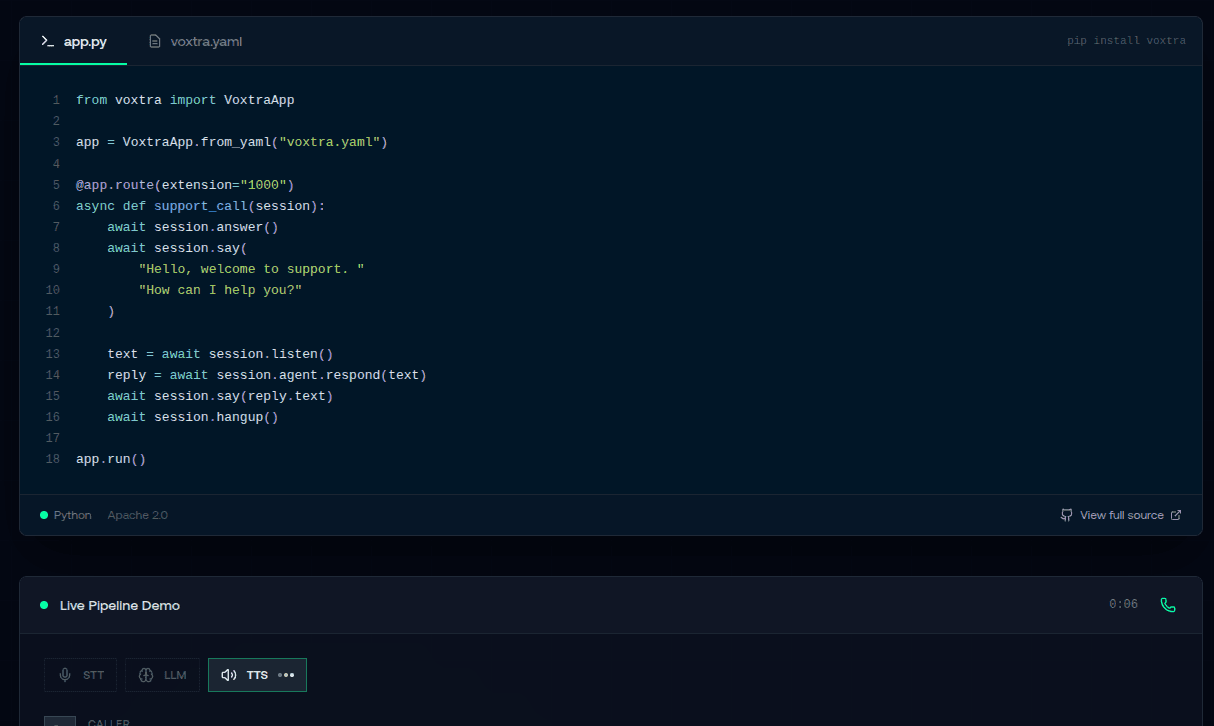Click the pip install voxtra command text

coord(1126,41)
